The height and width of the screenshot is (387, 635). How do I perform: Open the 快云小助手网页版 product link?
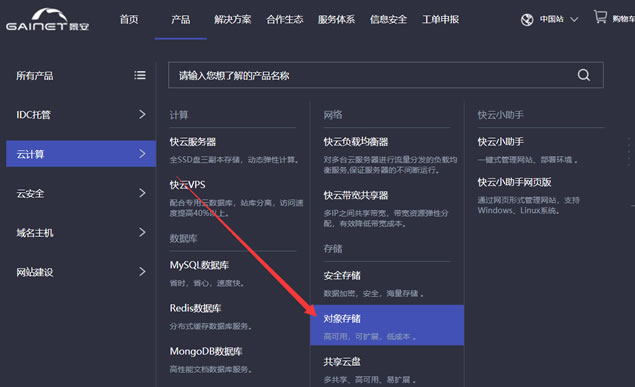[x=514, y=183]
